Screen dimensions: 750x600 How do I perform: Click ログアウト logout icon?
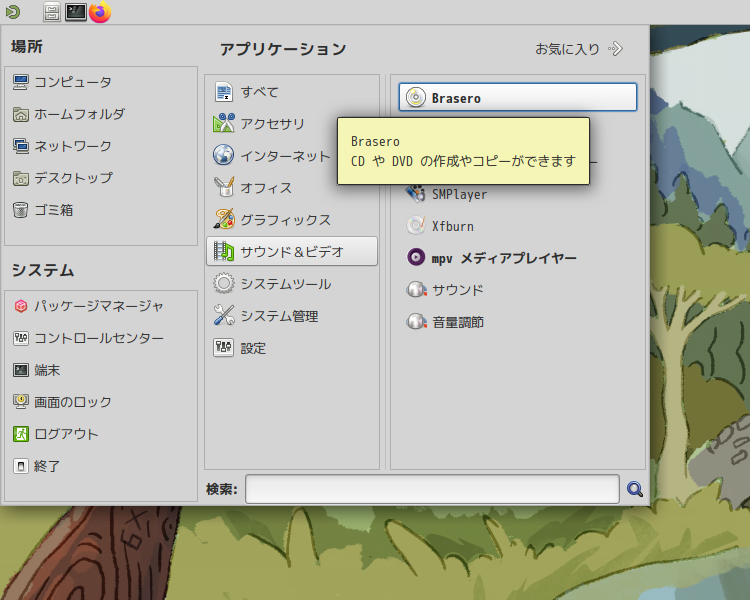point(21,434)
